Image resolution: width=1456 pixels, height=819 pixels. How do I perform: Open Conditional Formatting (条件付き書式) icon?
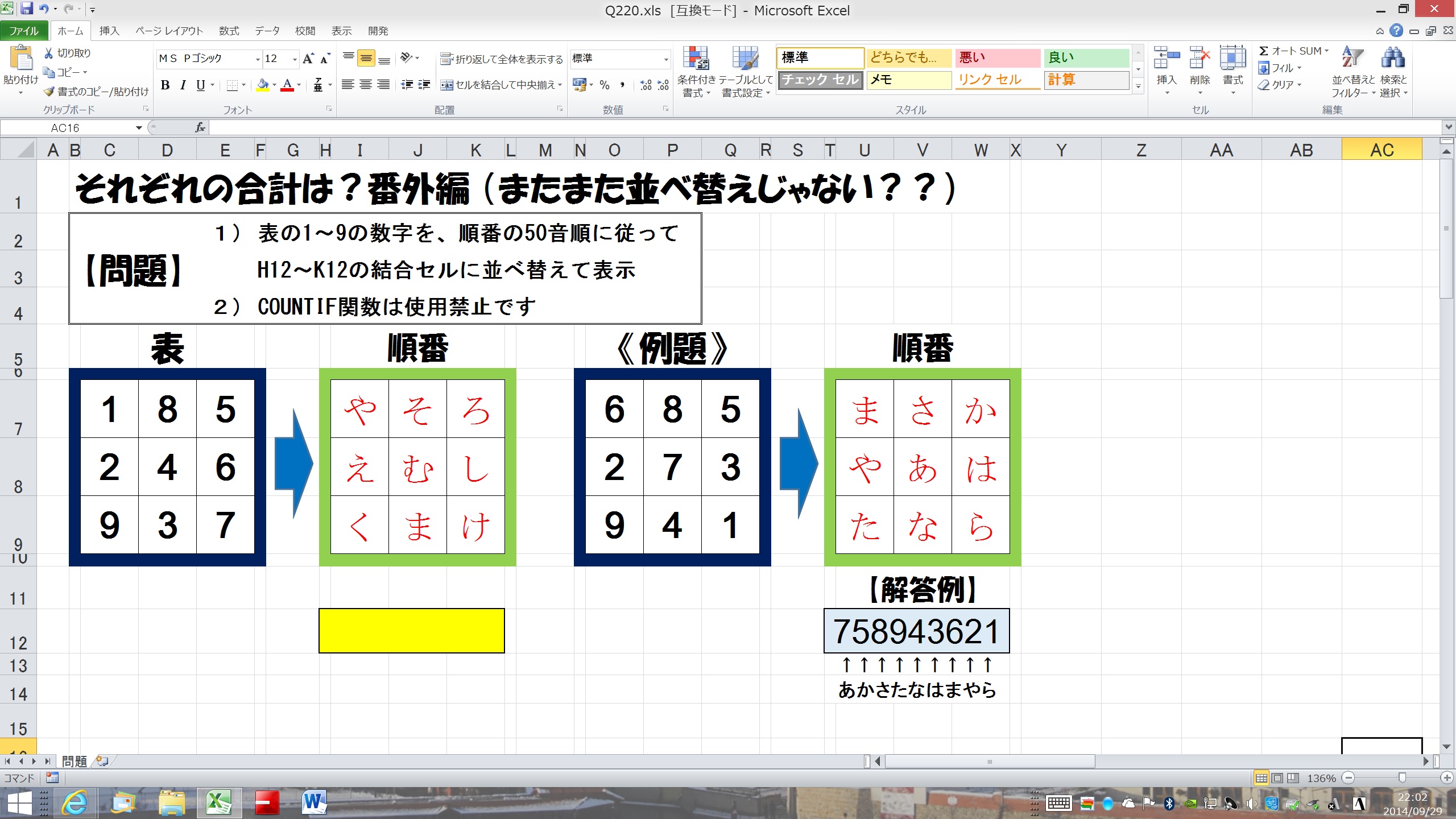696,59
